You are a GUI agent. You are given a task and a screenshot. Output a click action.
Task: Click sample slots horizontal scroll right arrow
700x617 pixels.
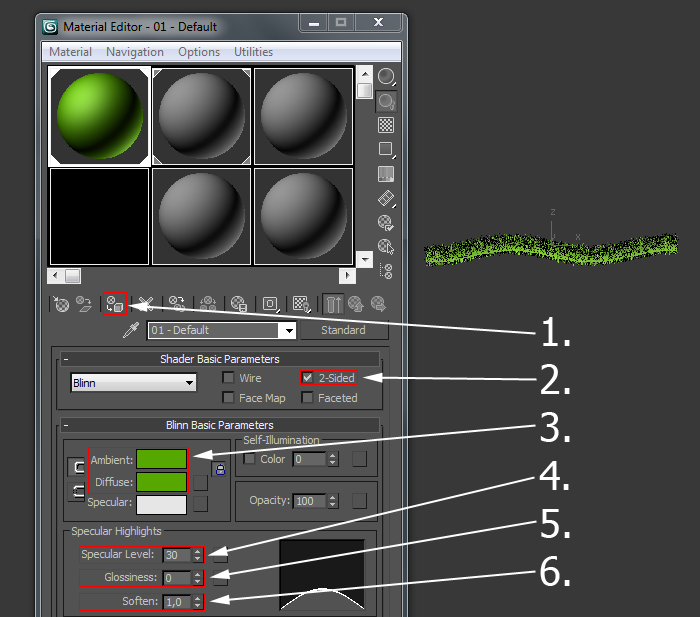coord(347,276)
